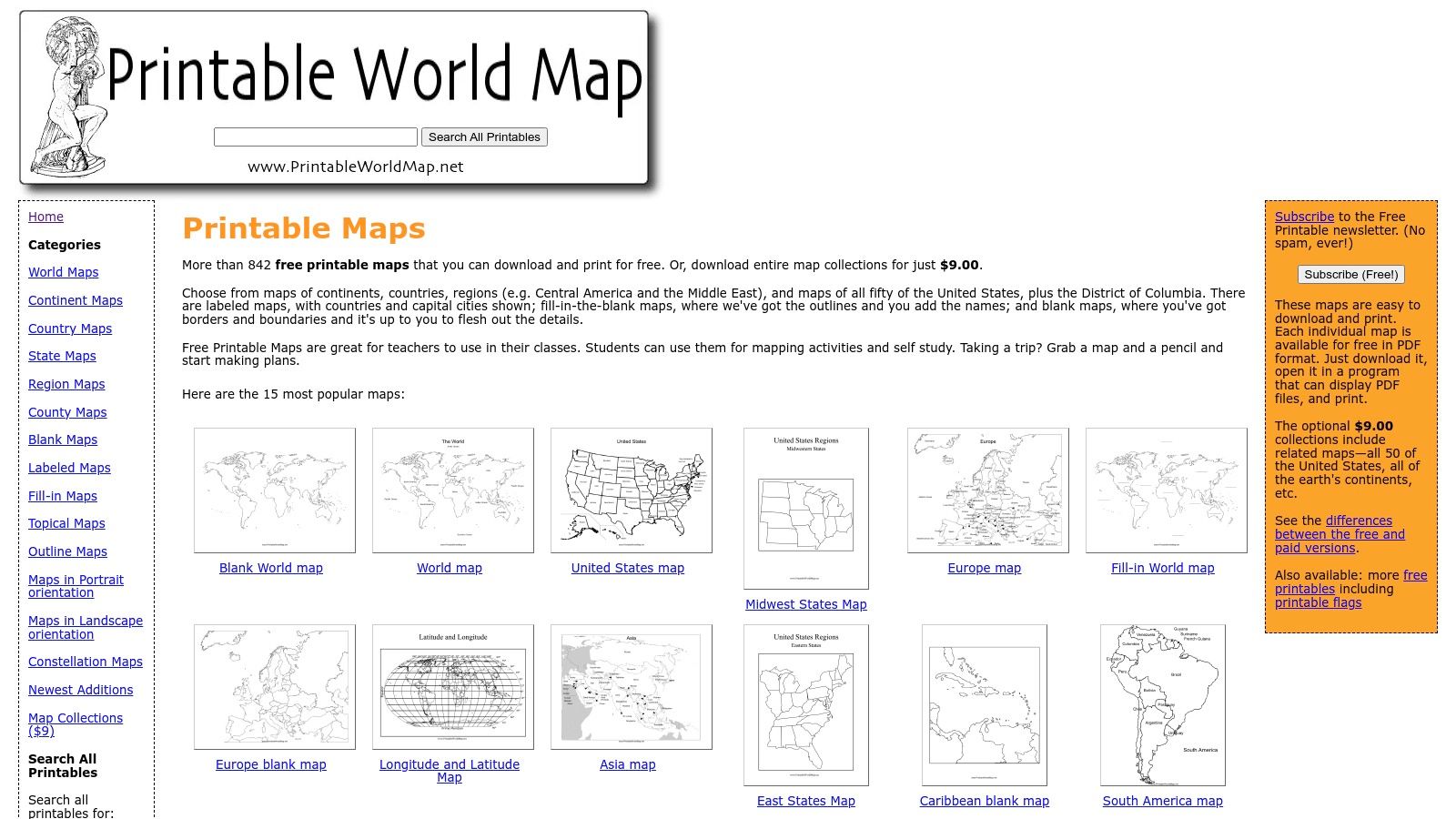
Task: Open the Blank World map thumbnail
Action: point(273,490)
